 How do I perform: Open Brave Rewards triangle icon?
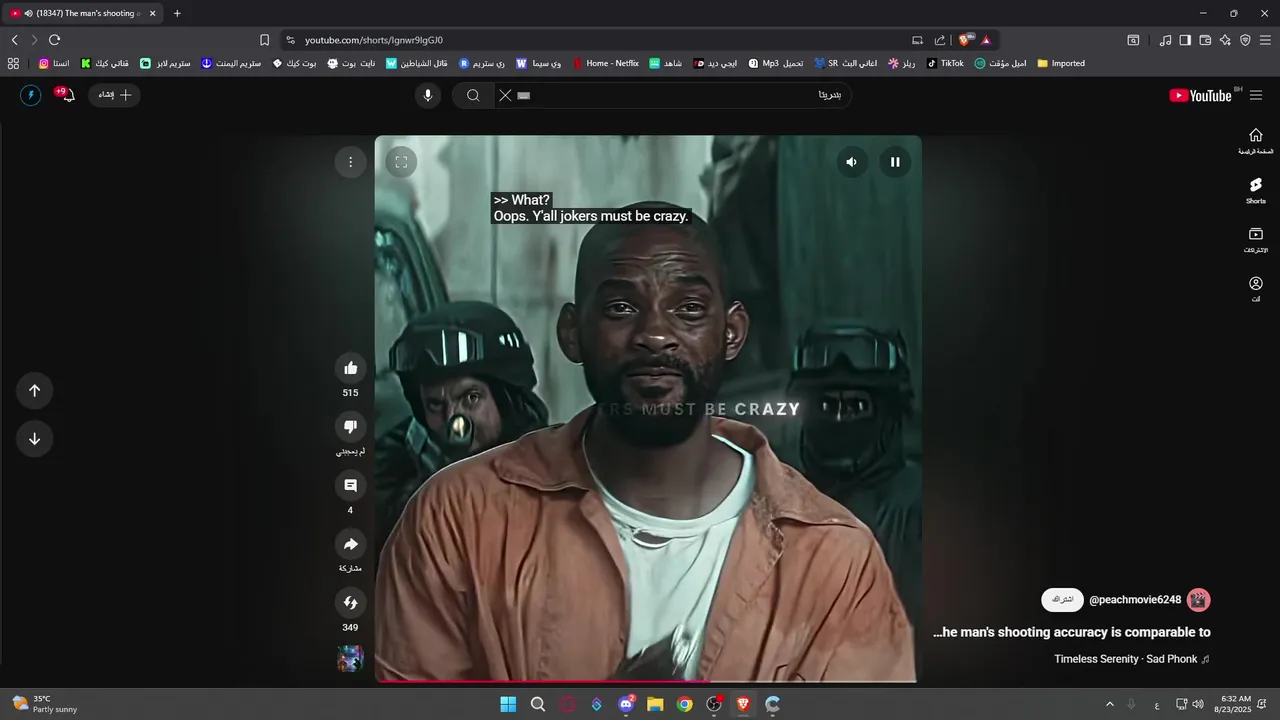coord(986,40)
